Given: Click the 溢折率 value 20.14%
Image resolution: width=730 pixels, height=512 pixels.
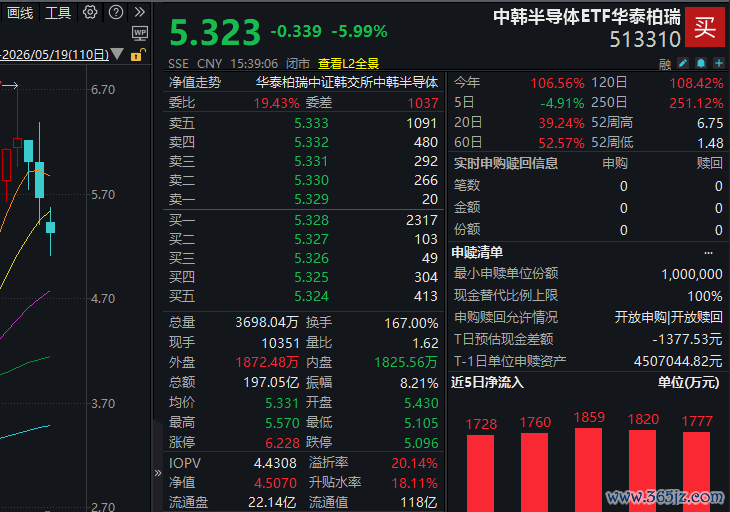Looking at the screenshot, I should point(414,463).
